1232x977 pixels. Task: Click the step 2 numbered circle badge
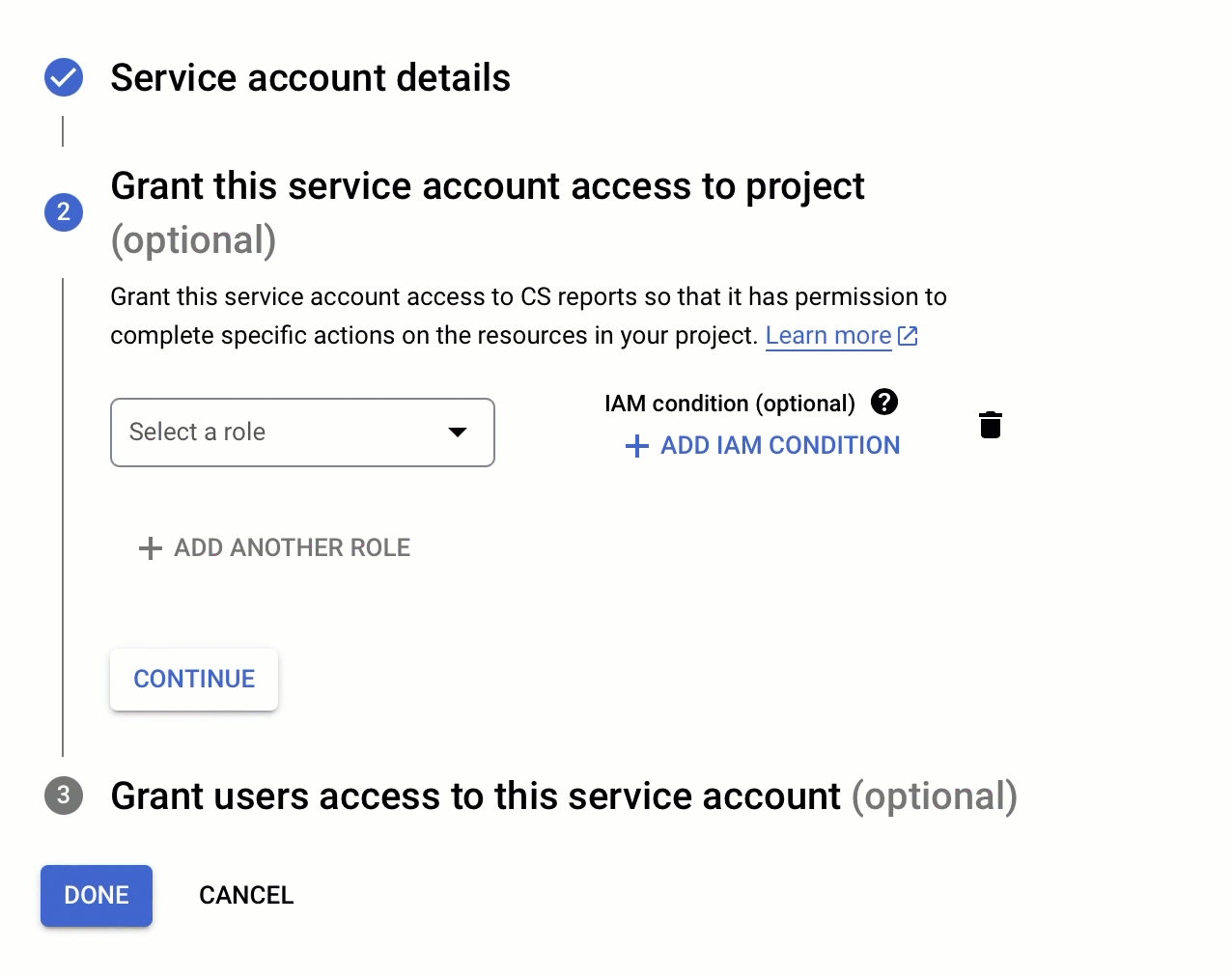click(63, 212)
